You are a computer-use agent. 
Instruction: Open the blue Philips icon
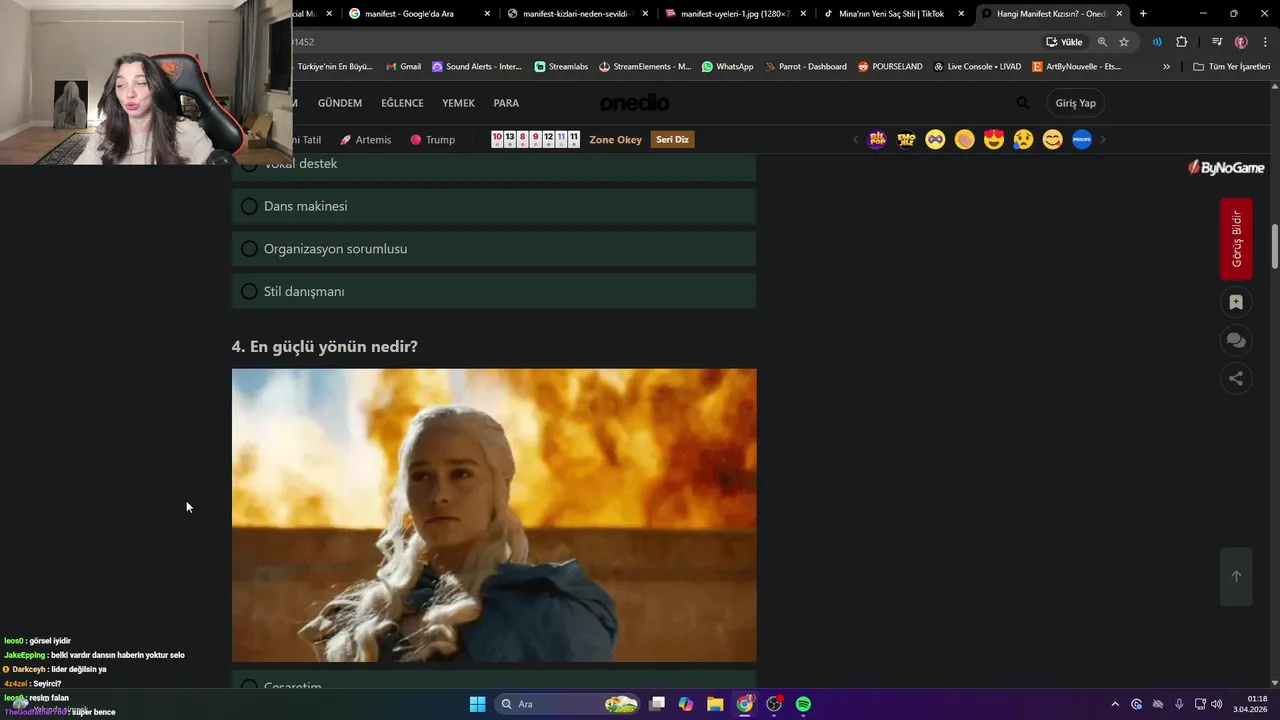(1081, 140)
